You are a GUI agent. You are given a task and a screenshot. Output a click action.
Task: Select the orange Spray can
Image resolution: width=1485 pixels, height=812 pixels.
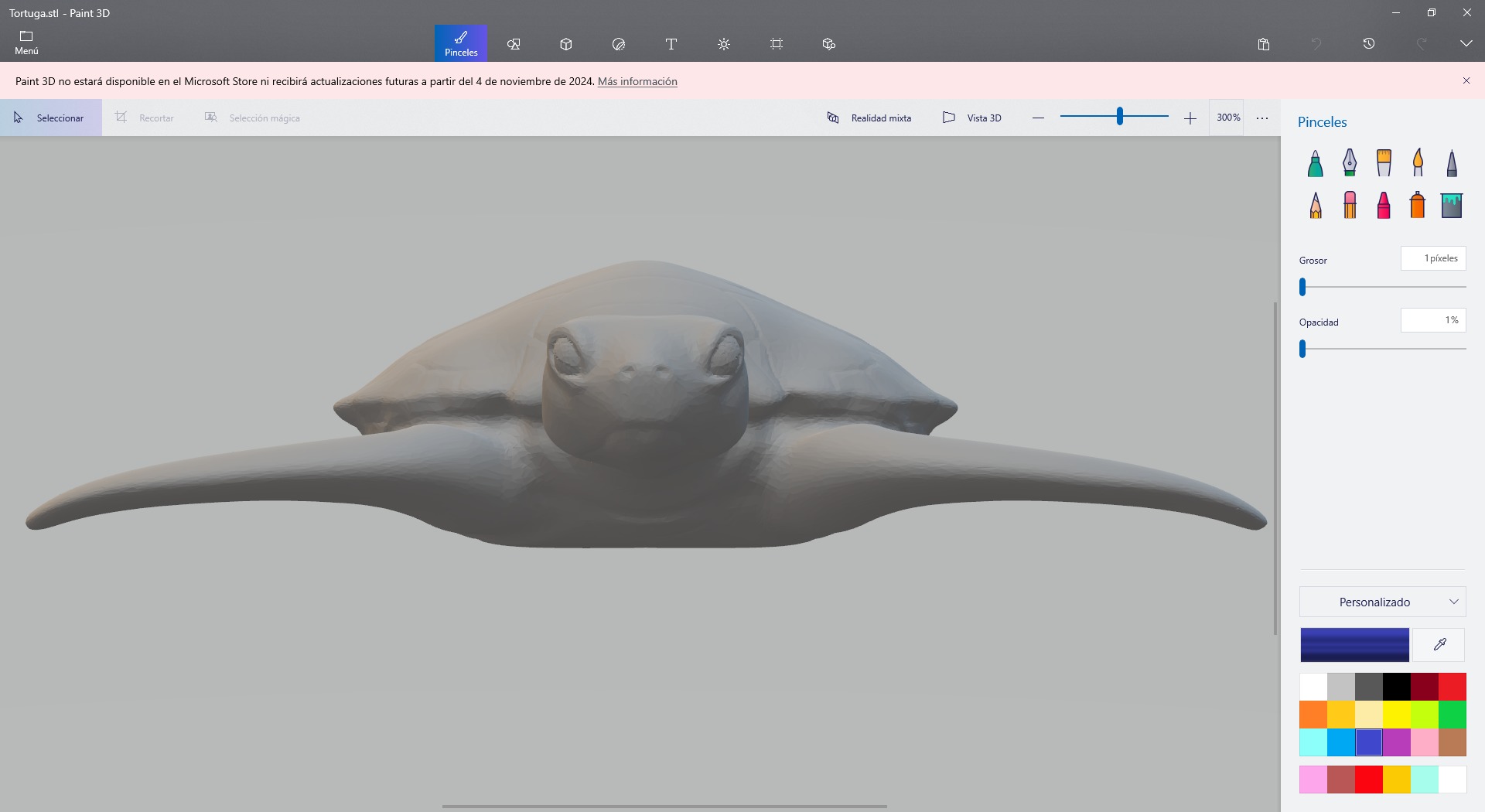[x=1418, y=205]
